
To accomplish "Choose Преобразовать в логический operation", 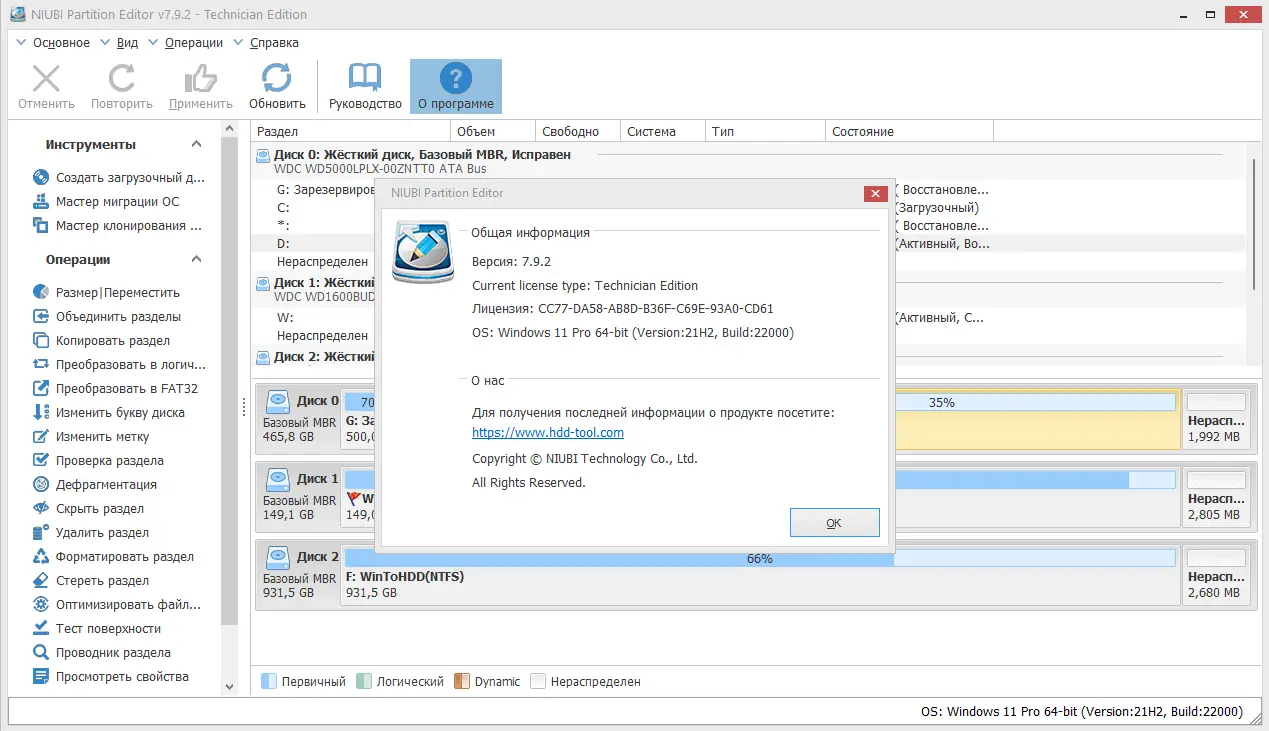I will 119,365.
